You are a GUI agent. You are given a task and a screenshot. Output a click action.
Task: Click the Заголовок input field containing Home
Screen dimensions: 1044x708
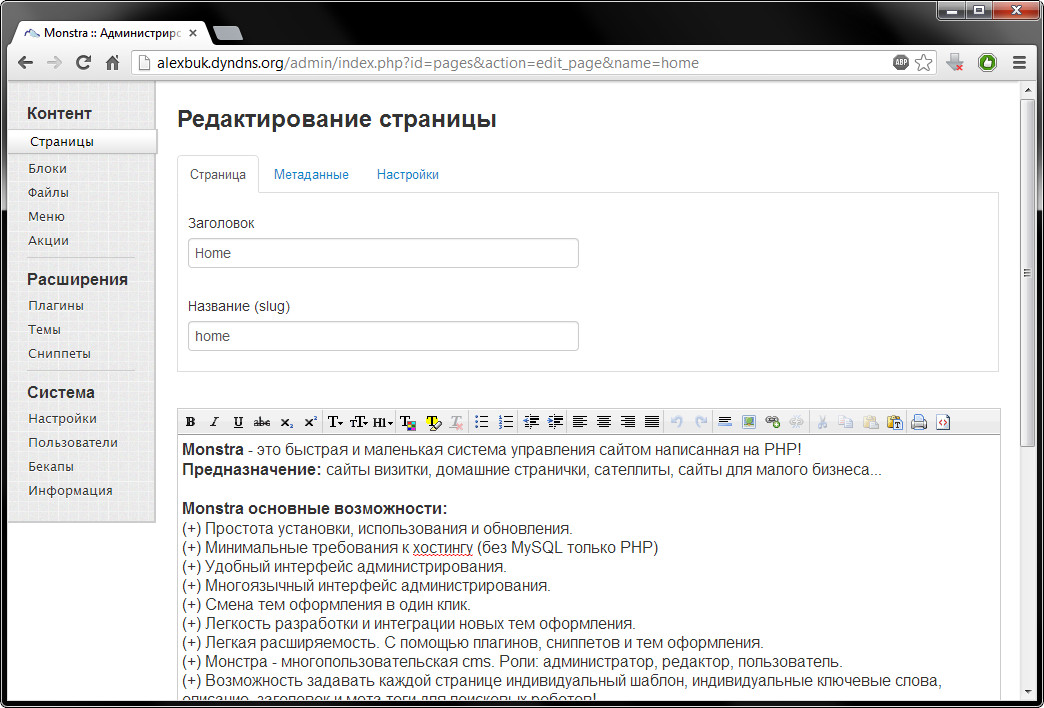383,253
